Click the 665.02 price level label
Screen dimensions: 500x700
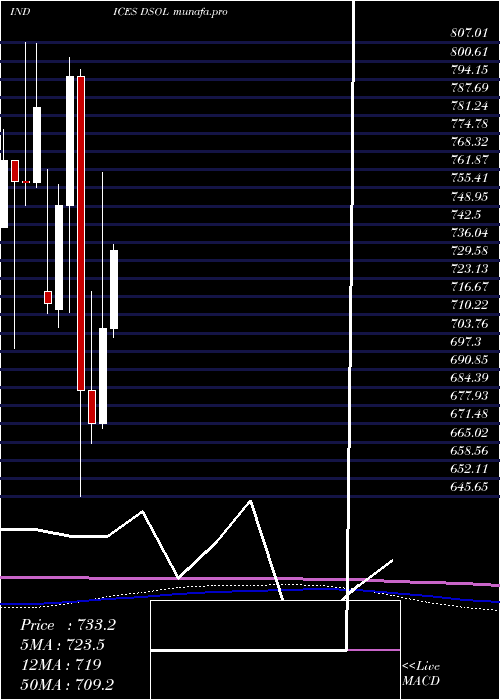tap(469, 432)
